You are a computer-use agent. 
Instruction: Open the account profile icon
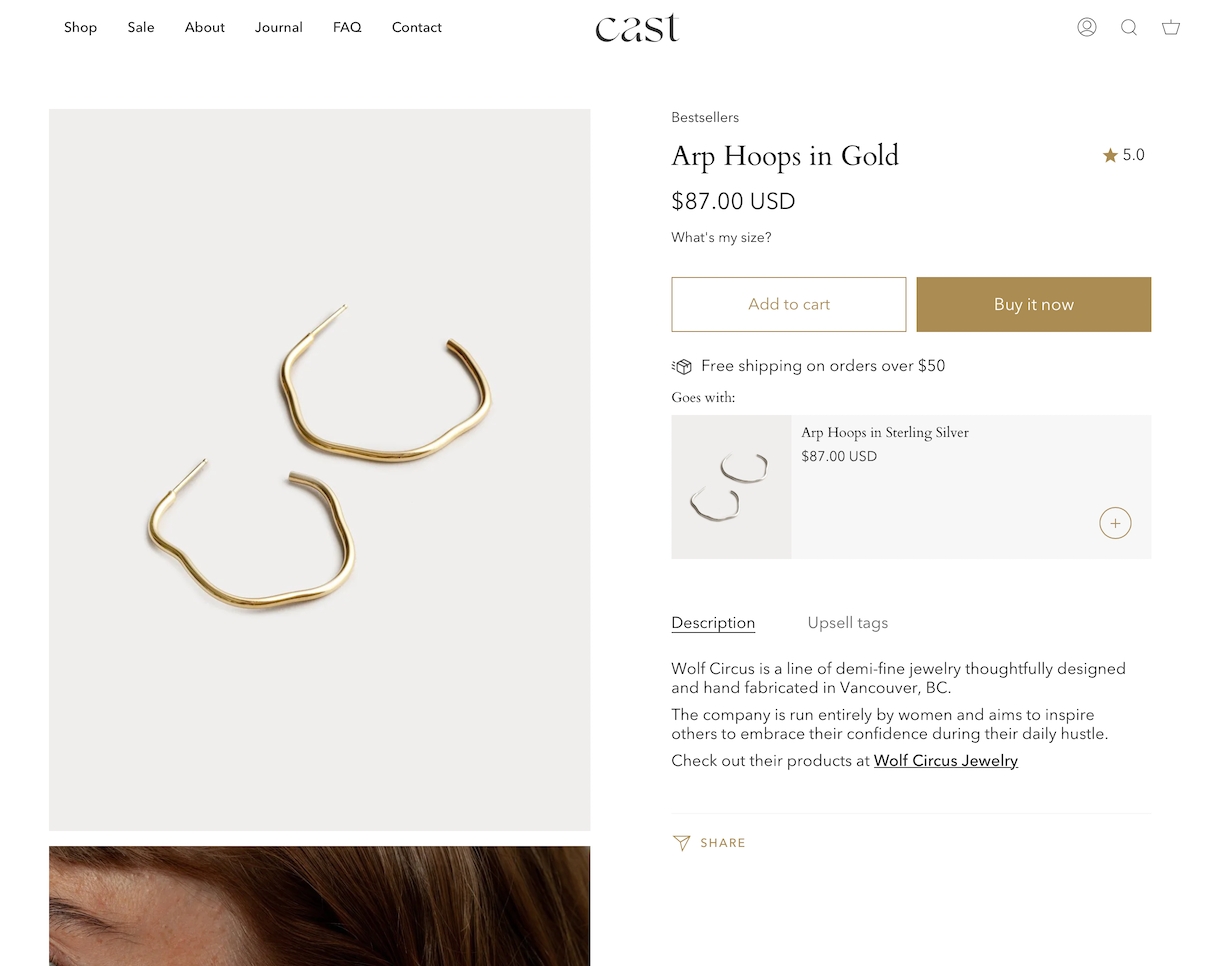(1087, 27)
